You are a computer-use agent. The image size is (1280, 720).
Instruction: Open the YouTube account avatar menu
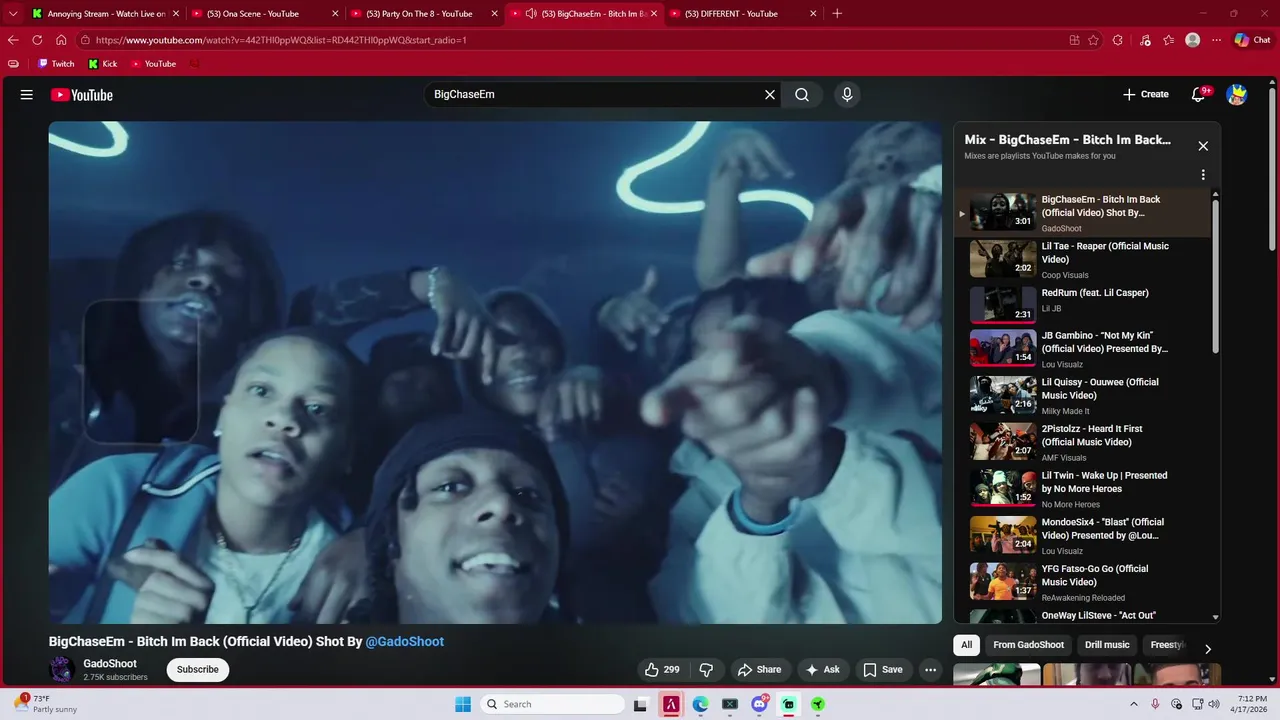1237,95
